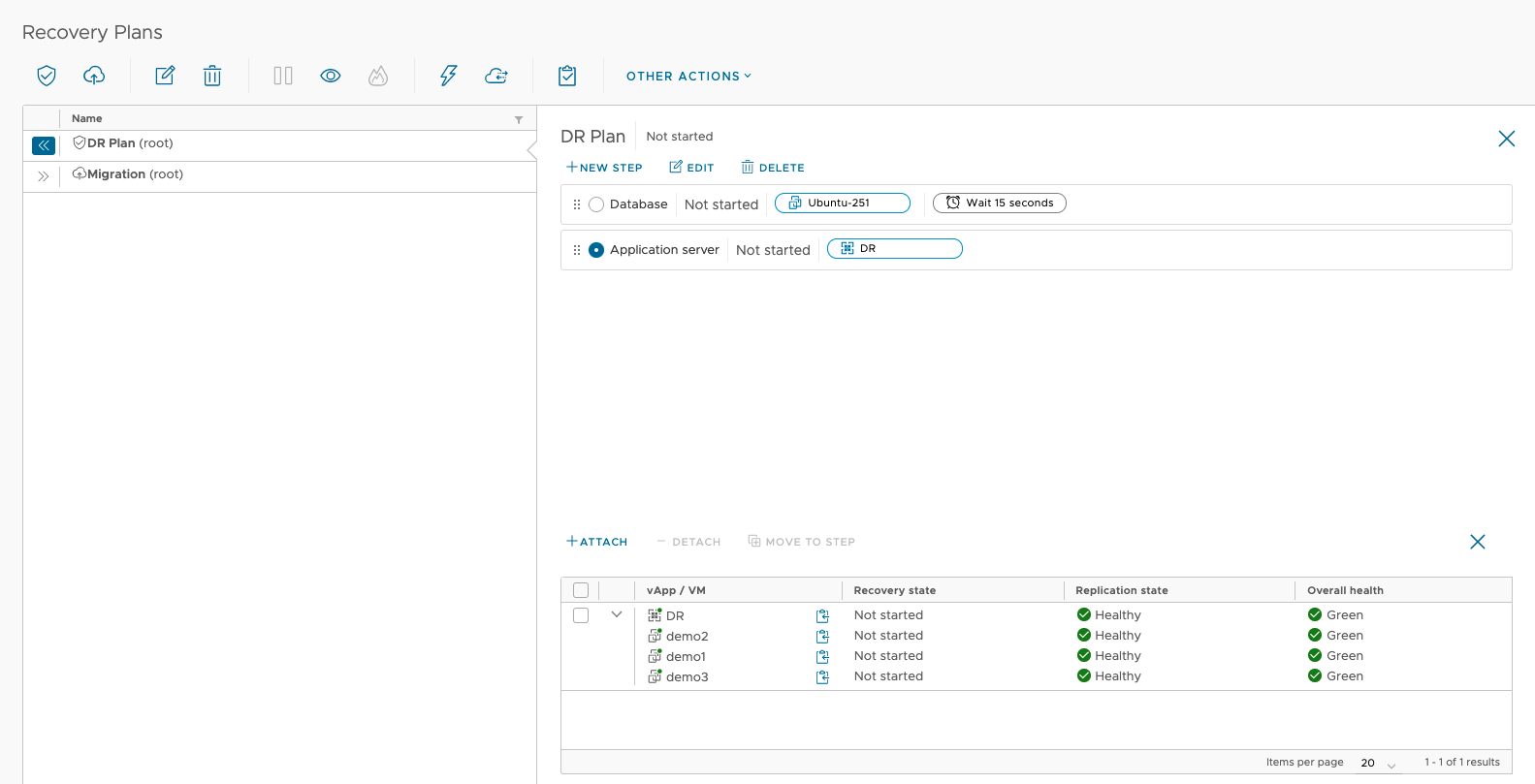The width and height of the screenshot is (1535, 784).
Task: Click the cloud upload migration plan icon
Action: pos(94,76)
